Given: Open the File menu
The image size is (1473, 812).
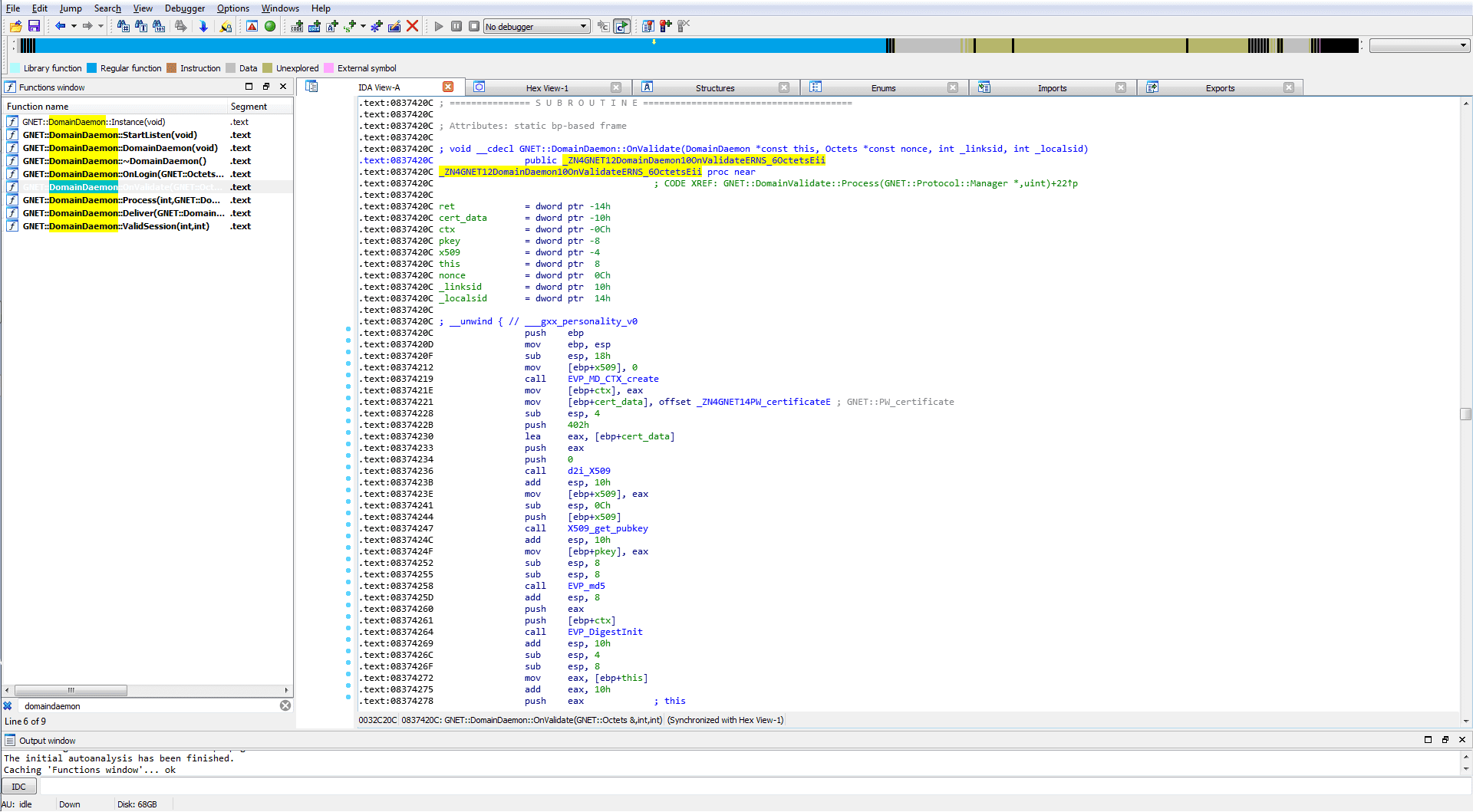Looking at the screenshot, I should click(13, 8).
